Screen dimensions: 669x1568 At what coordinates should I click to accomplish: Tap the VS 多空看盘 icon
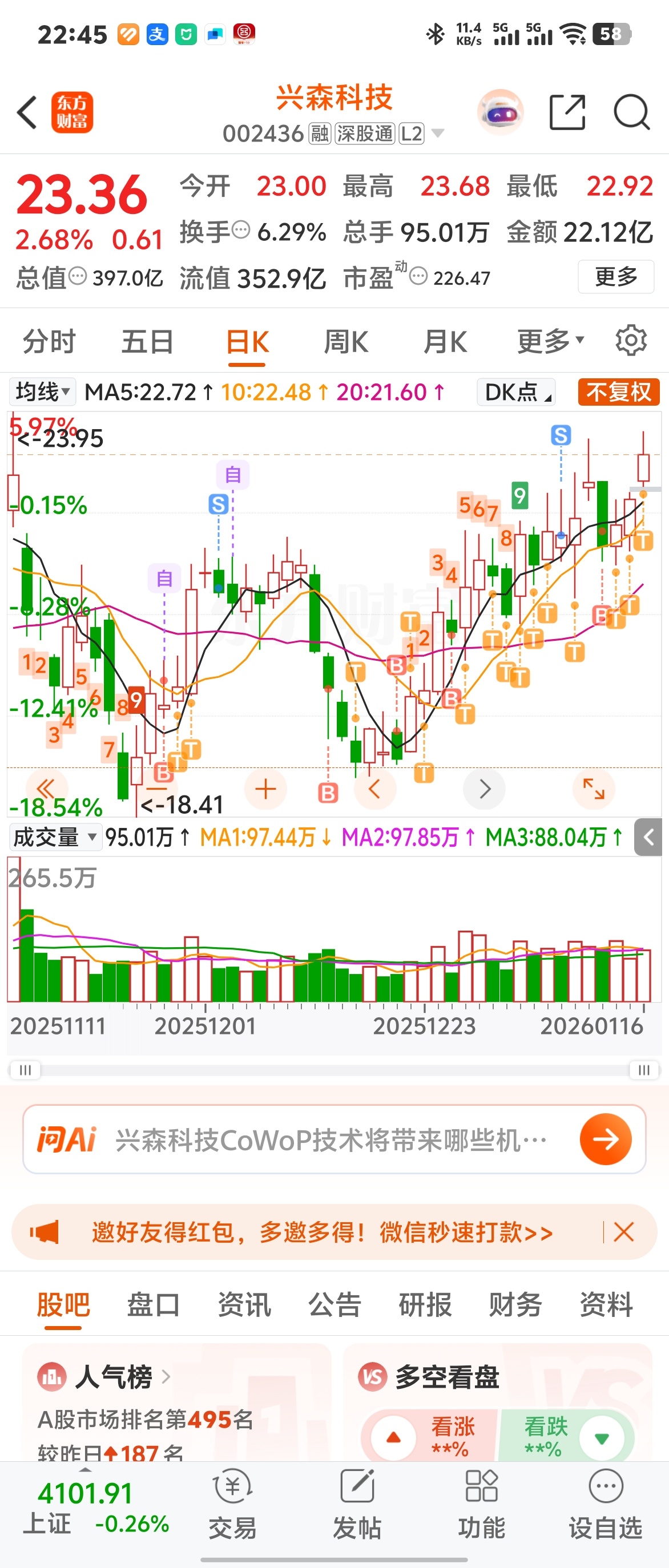coord(373,1377)
